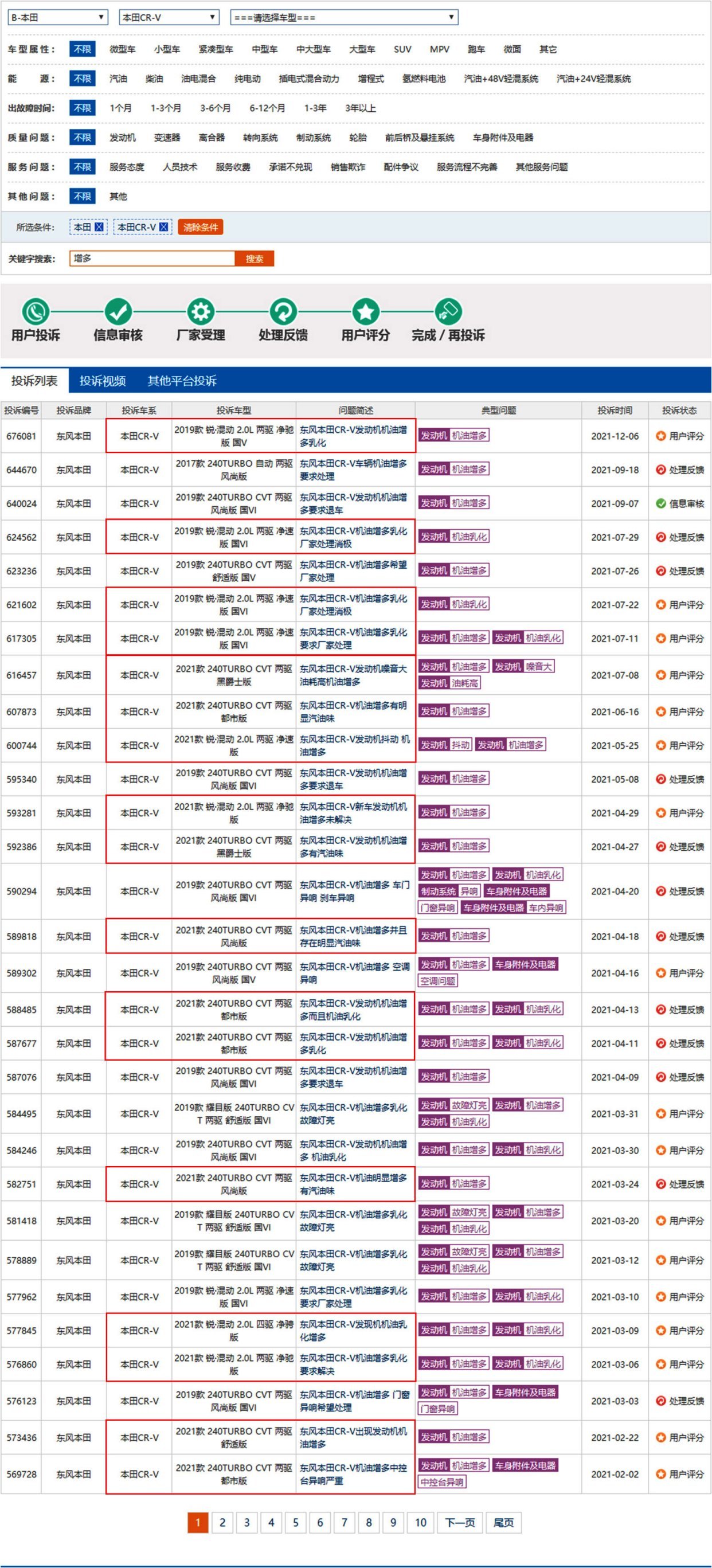
Task: Click status icon for complaint 644670
Action: pos(661,470)
